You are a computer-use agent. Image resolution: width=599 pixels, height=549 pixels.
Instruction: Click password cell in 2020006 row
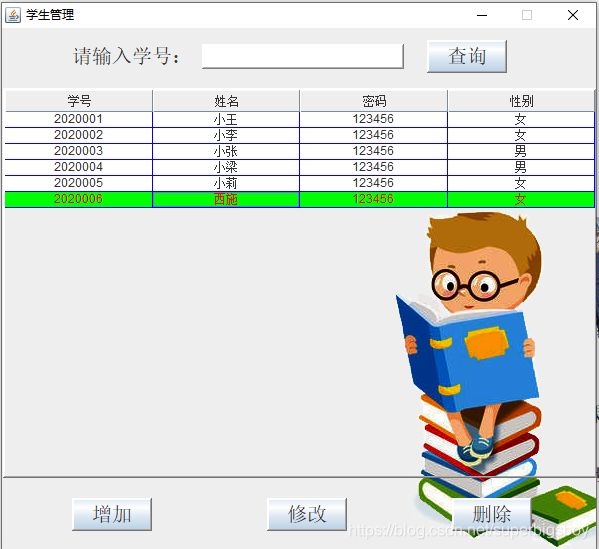373,199
